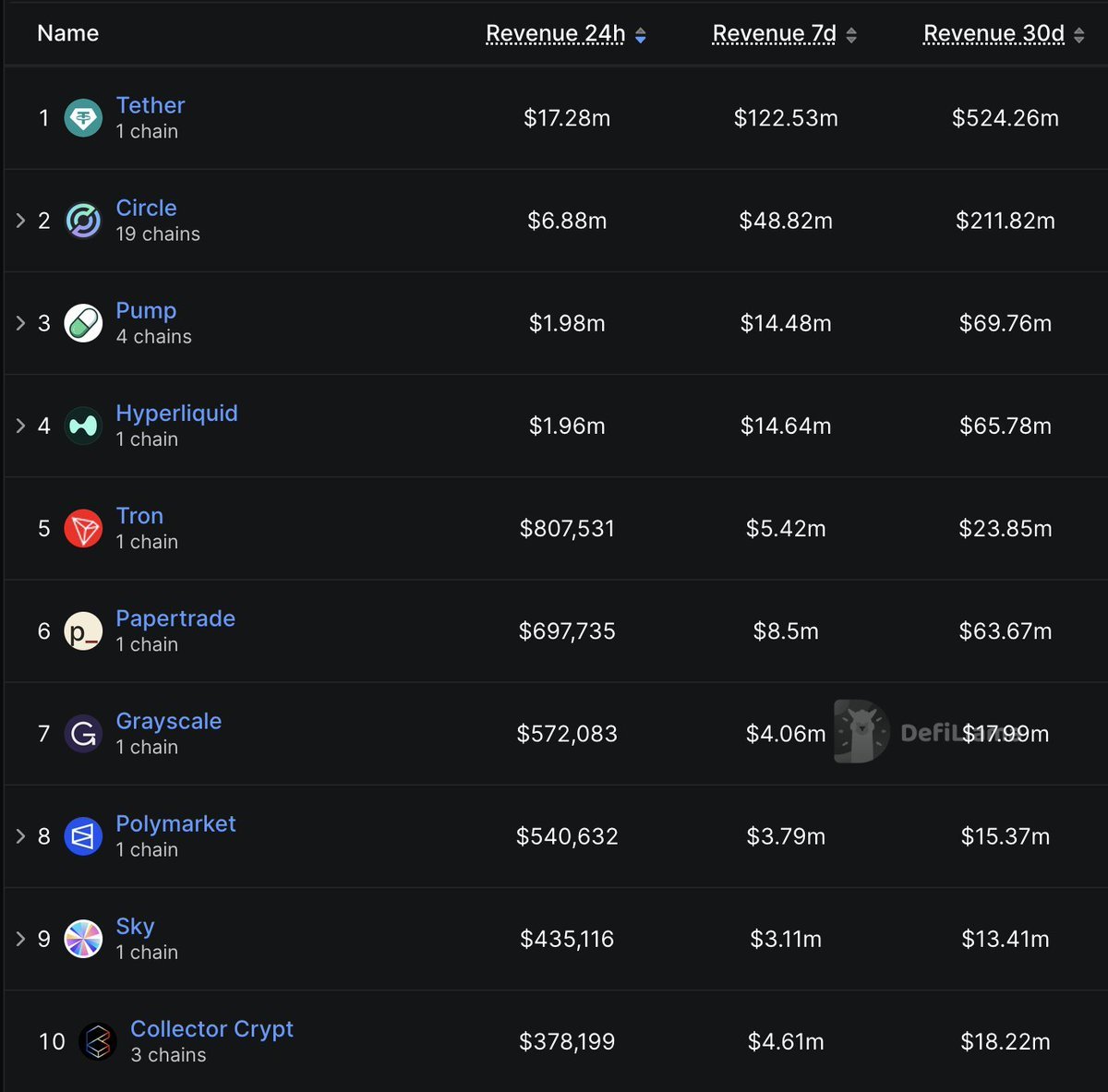This screenshot has width=1108, height=1092.
Task: Open the Pump protocol link
Action: tap(146, 310)
